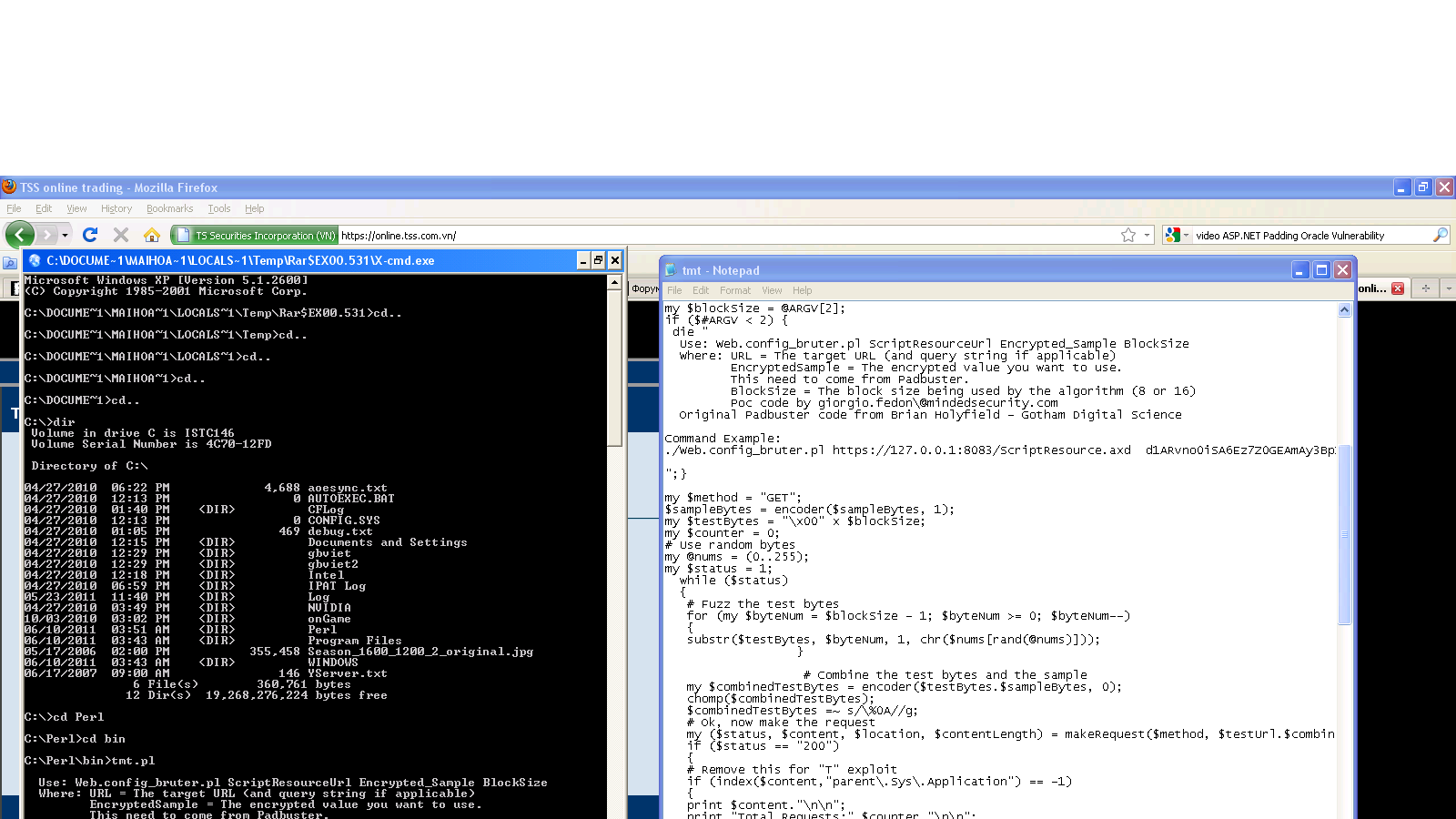The image size is (1456, 819).
Task: Click the Notepad vertical scrollbar thumb
Action: [1345, 535]
